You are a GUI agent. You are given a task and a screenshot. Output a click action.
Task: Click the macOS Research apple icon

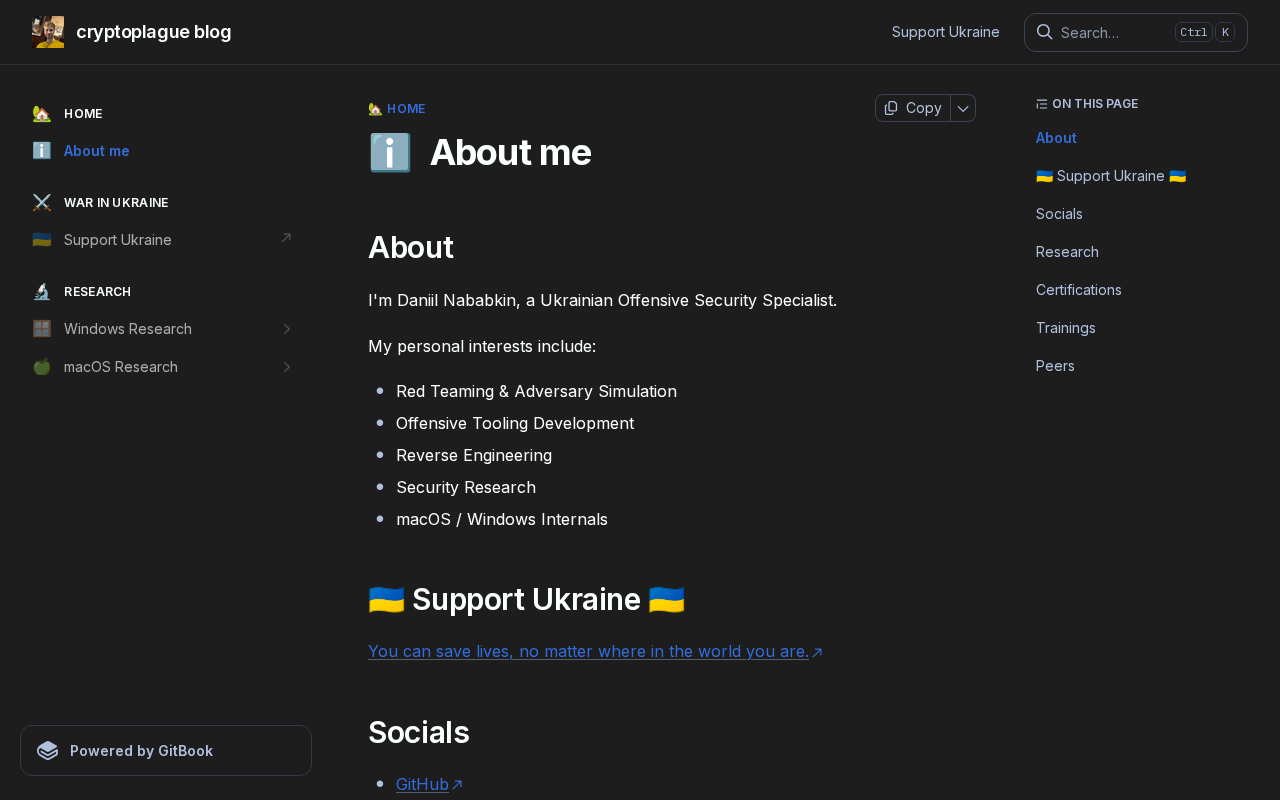pos(42,367)
